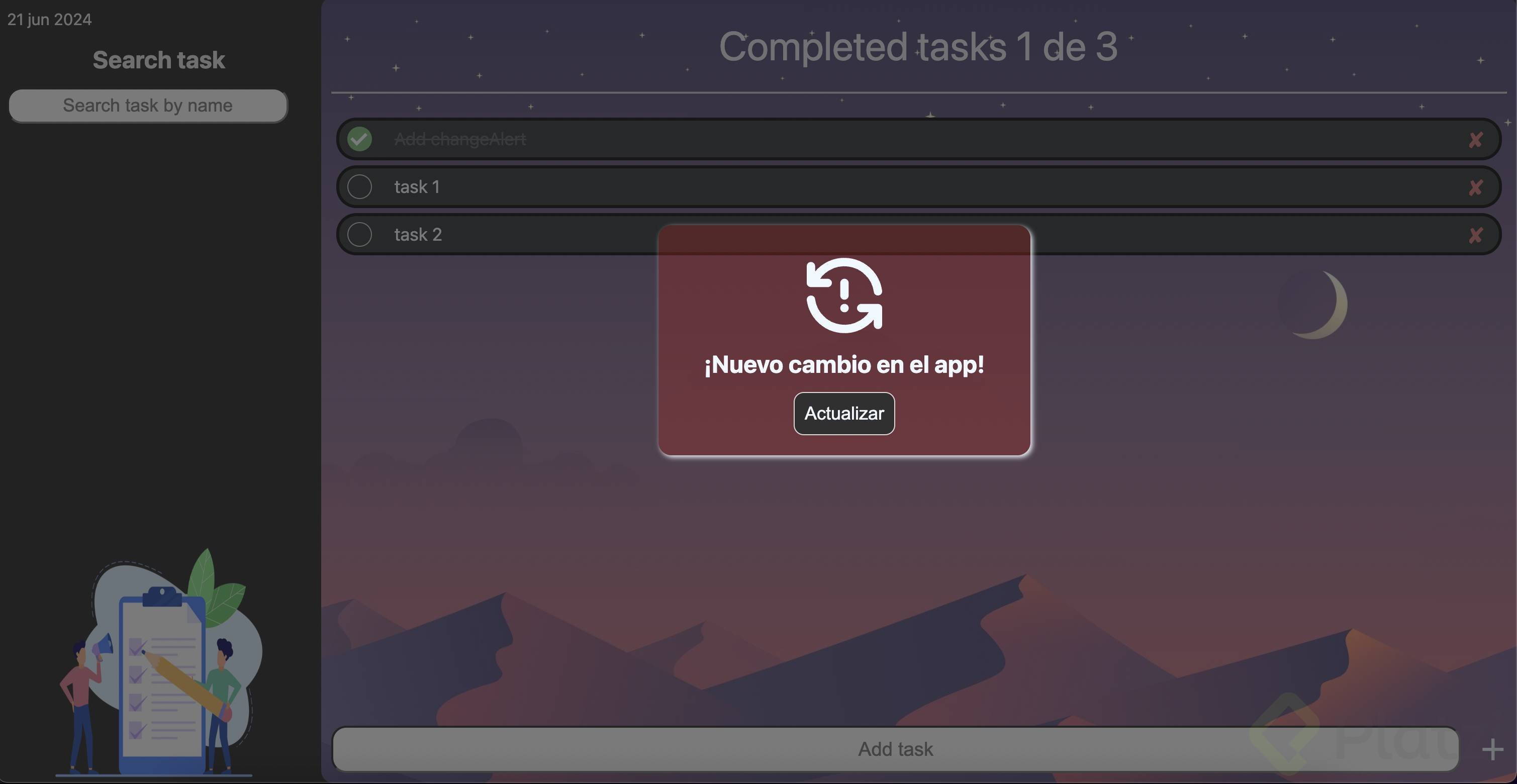Click the 21 jun 2024 date label
This screenshot has width=1517, height=784.
coord(49,20)
